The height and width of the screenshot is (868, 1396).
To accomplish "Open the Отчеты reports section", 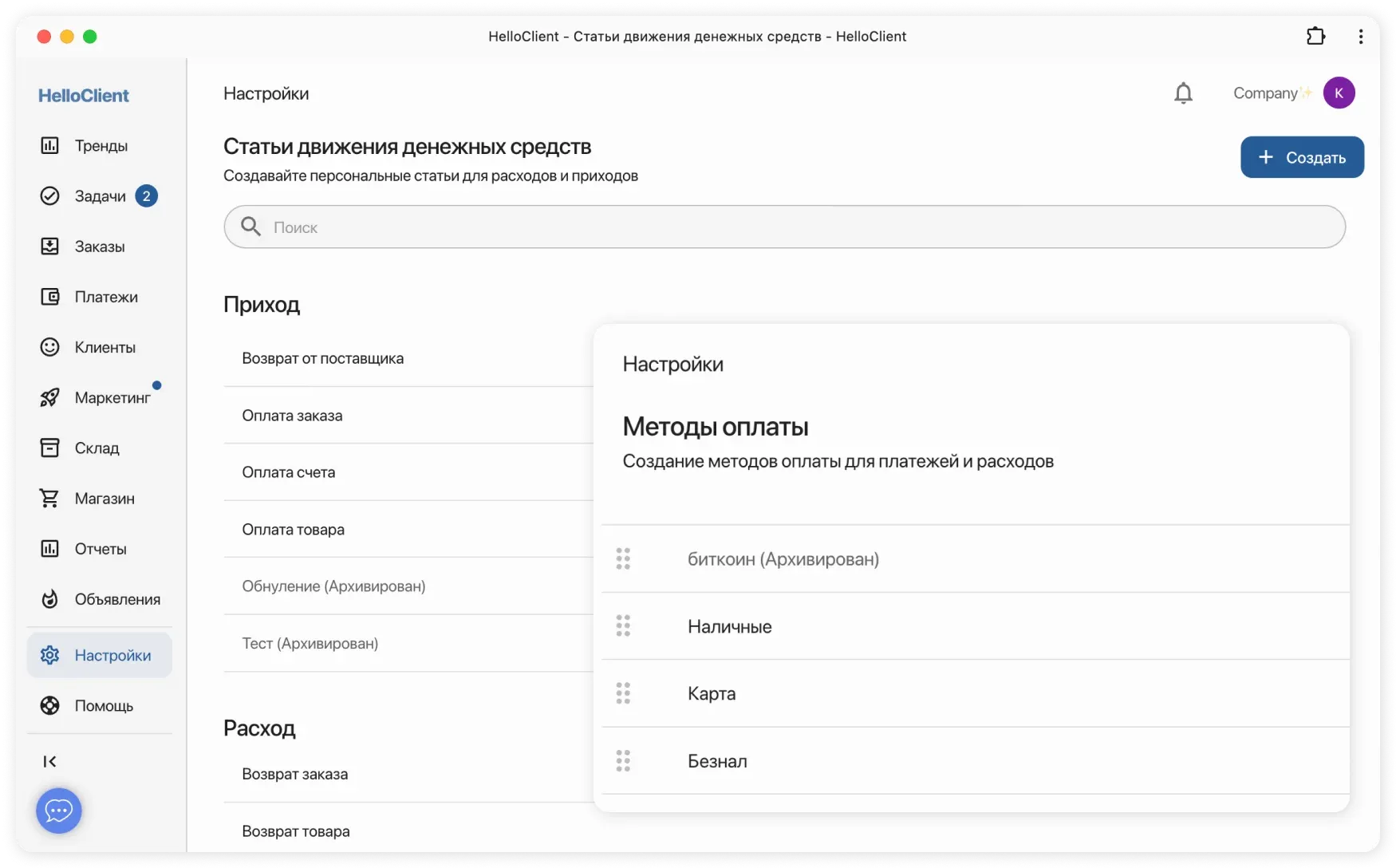I will tap(101, 548).
